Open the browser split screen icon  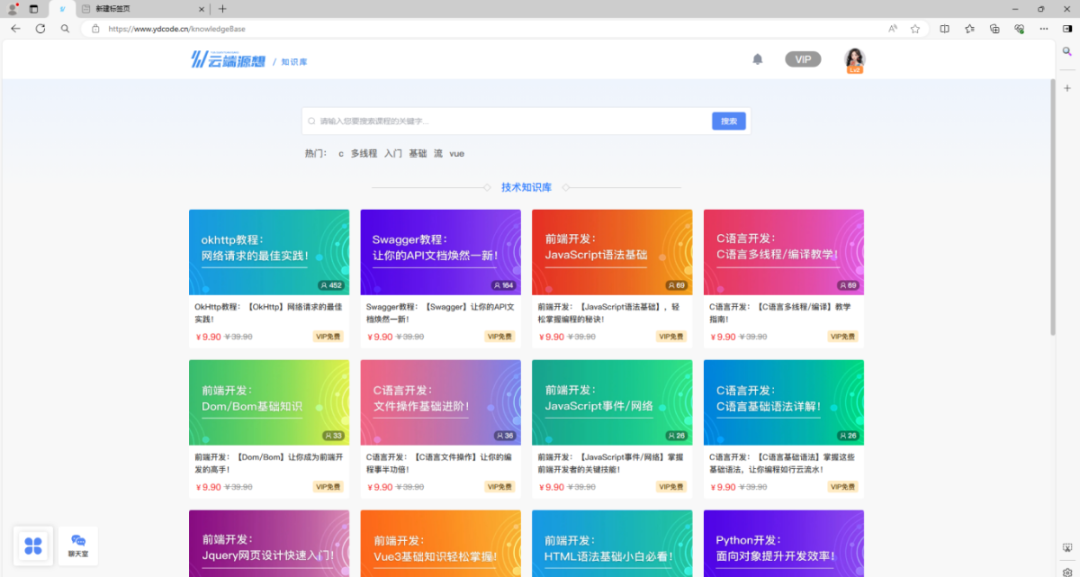point(944,29)
